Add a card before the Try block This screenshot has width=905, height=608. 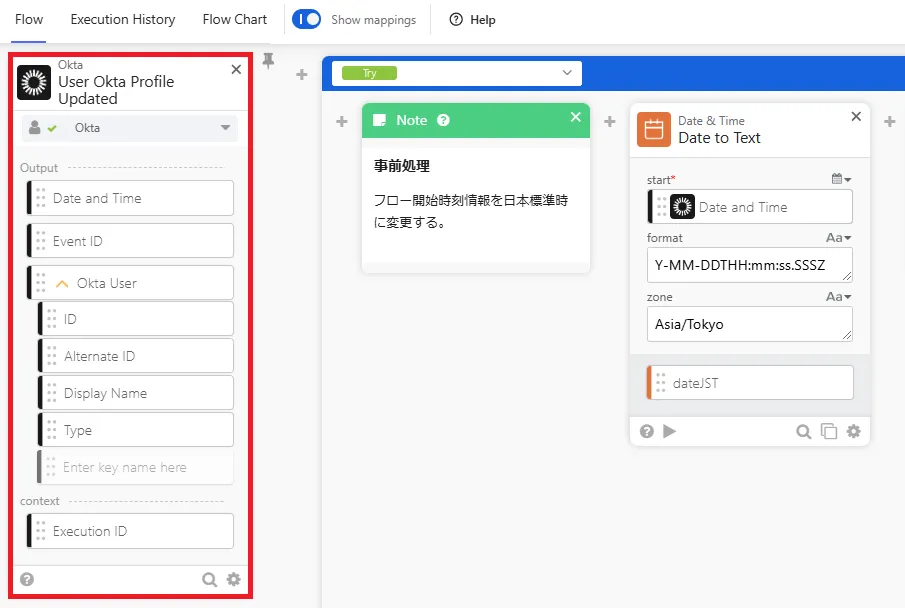point(302,74)
